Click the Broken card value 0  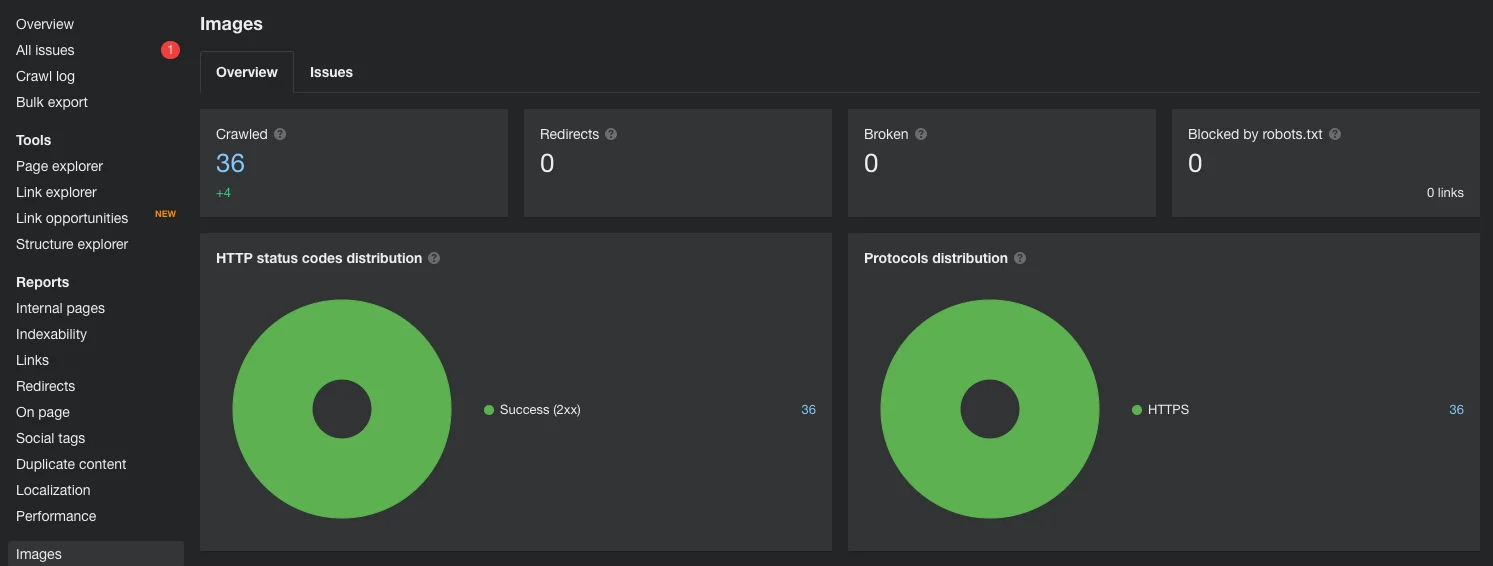[x=871, y=163]
